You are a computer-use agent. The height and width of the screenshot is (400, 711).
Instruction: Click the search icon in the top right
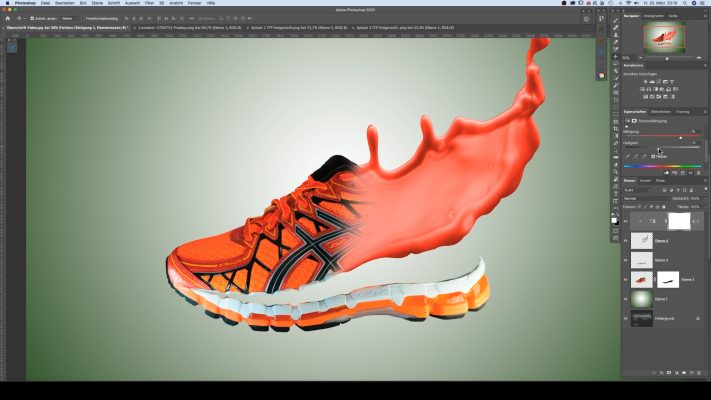[586, 18]
